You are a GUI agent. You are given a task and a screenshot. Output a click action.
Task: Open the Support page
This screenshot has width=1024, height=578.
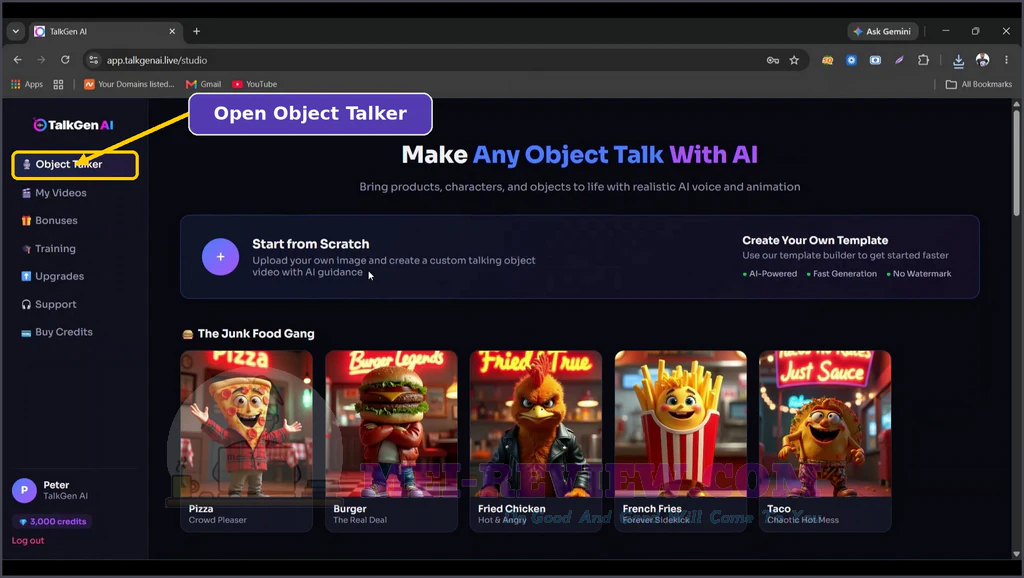pos(49,304)
